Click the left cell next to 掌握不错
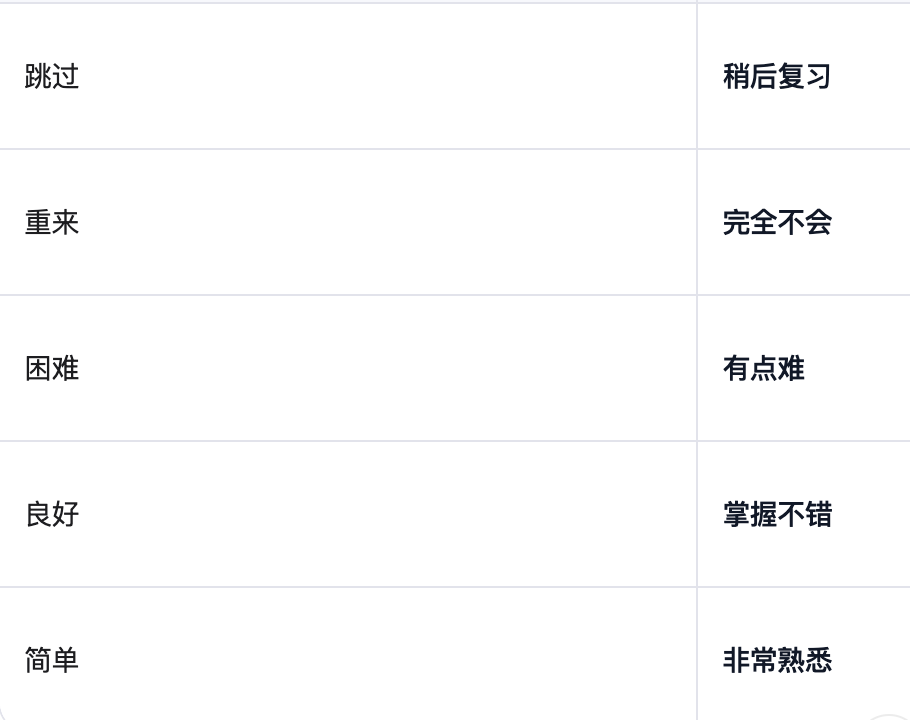This screenshot has height=720, width=910. [52, 515]
